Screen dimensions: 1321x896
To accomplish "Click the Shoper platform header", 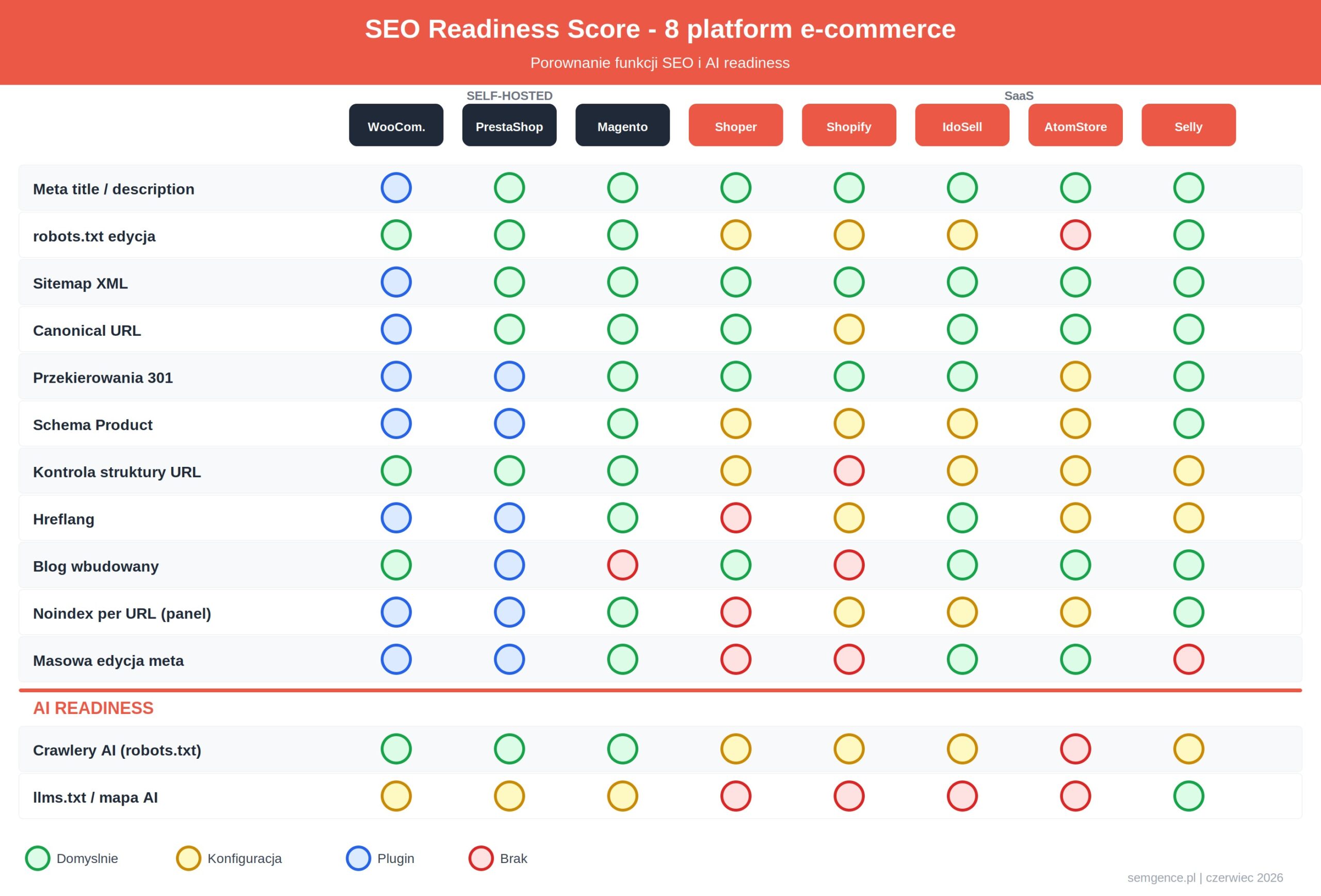I will 735,125.
